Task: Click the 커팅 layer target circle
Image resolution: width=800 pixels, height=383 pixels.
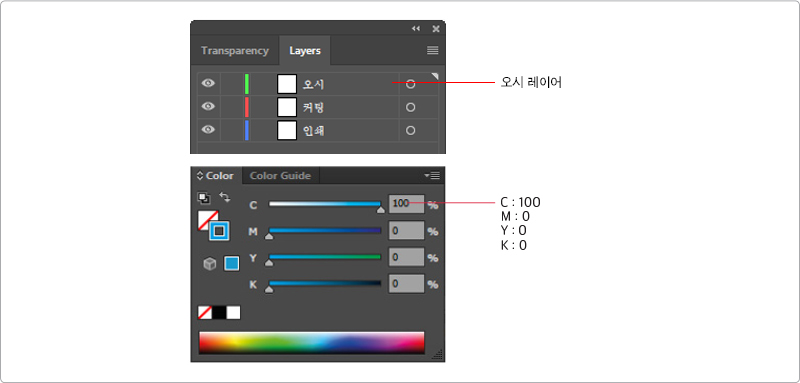Action: 410,107
